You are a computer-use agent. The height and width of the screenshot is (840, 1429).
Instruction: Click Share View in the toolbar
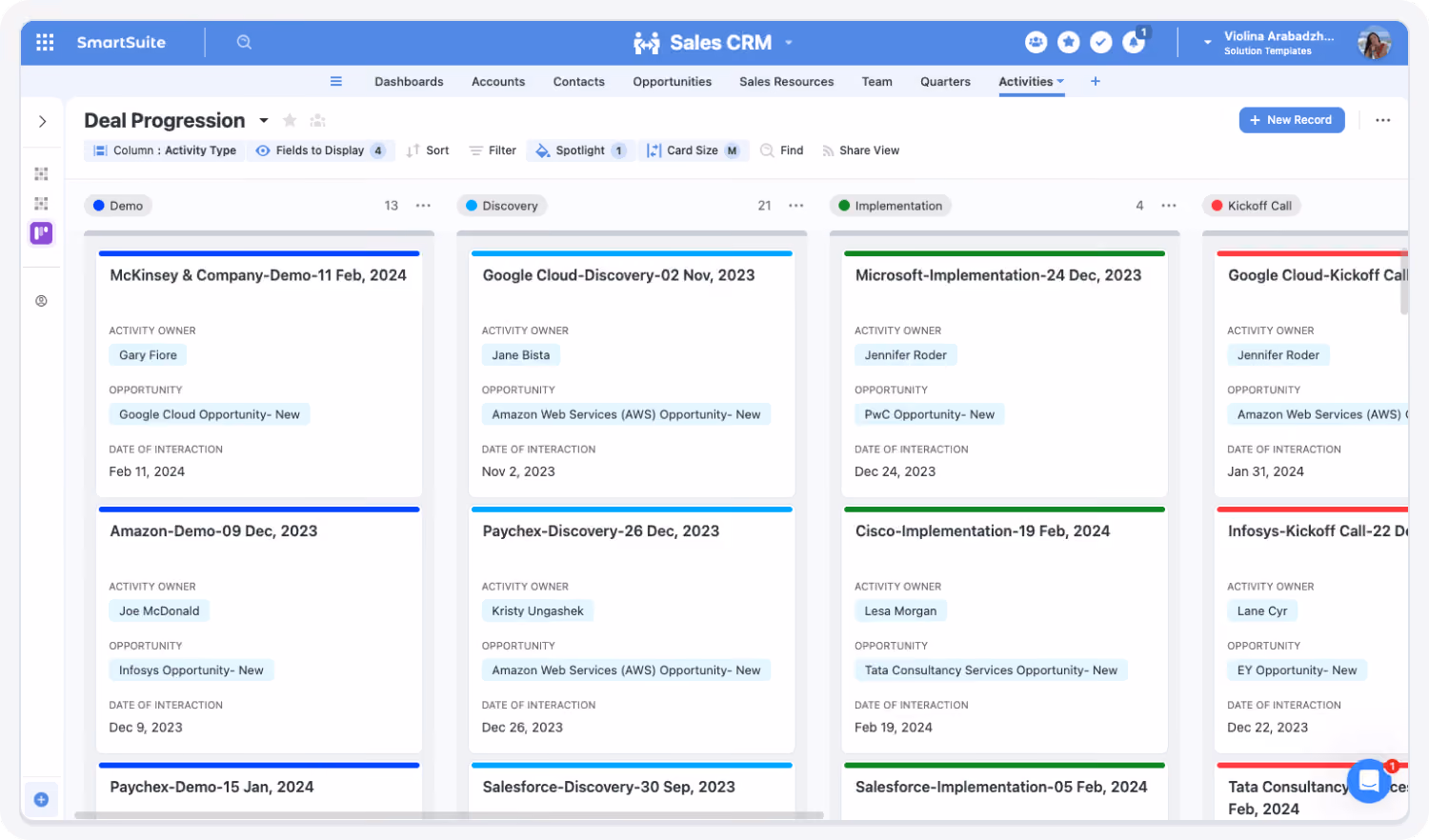point(860,150)
